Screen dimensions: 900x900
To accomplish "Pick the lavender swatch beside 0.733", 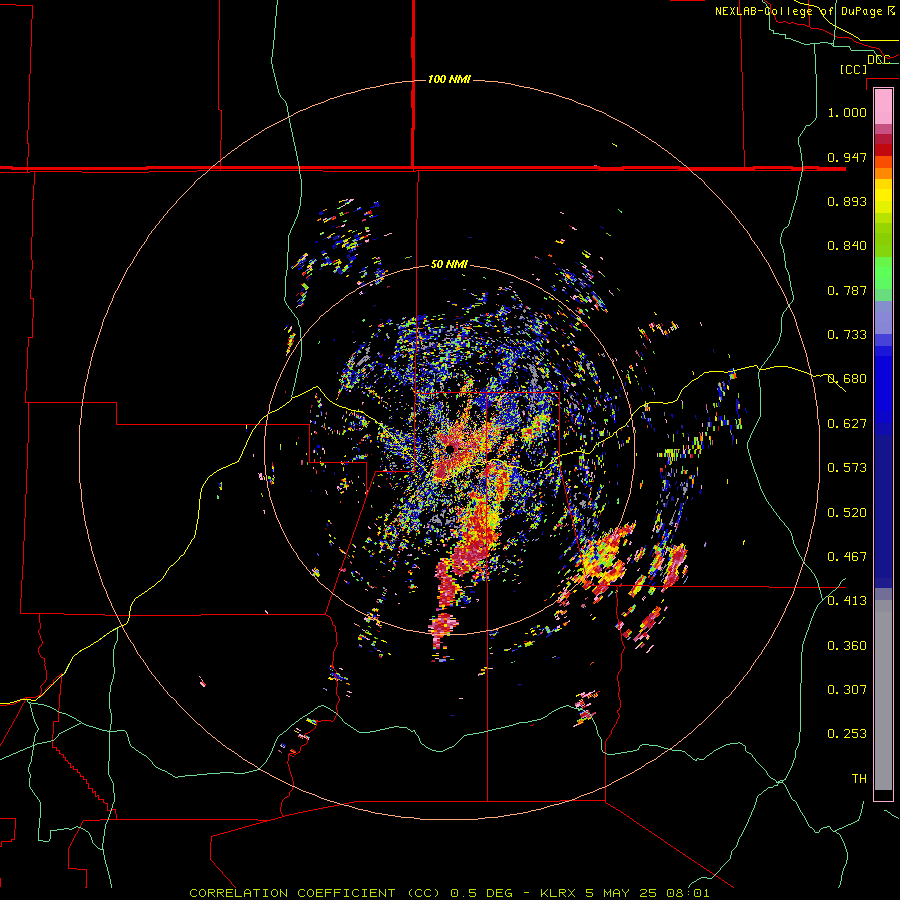I will [x=883, y=318].
